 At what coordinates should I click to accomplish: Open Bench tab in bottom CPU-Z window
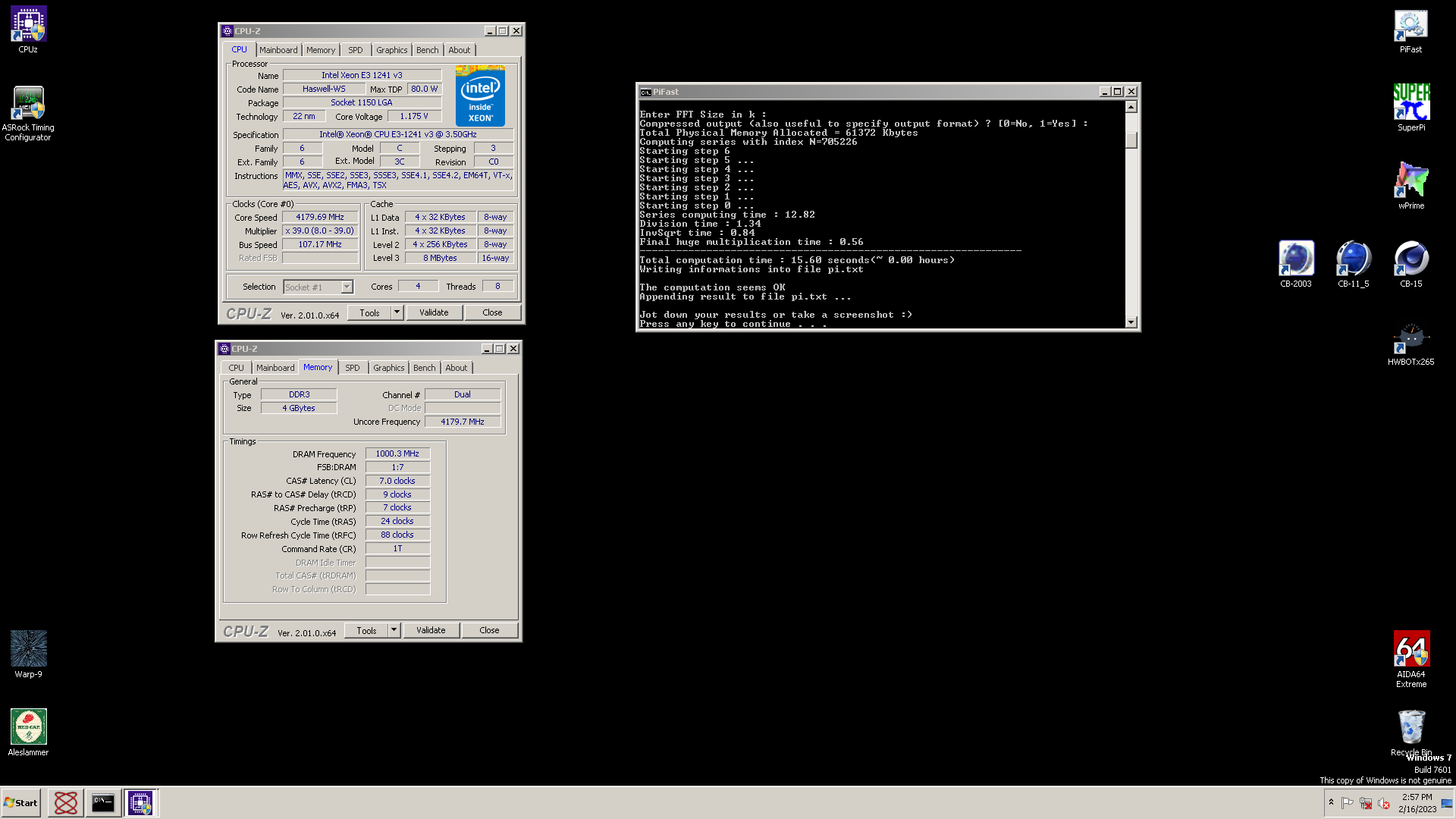click(x=425, y=368)
